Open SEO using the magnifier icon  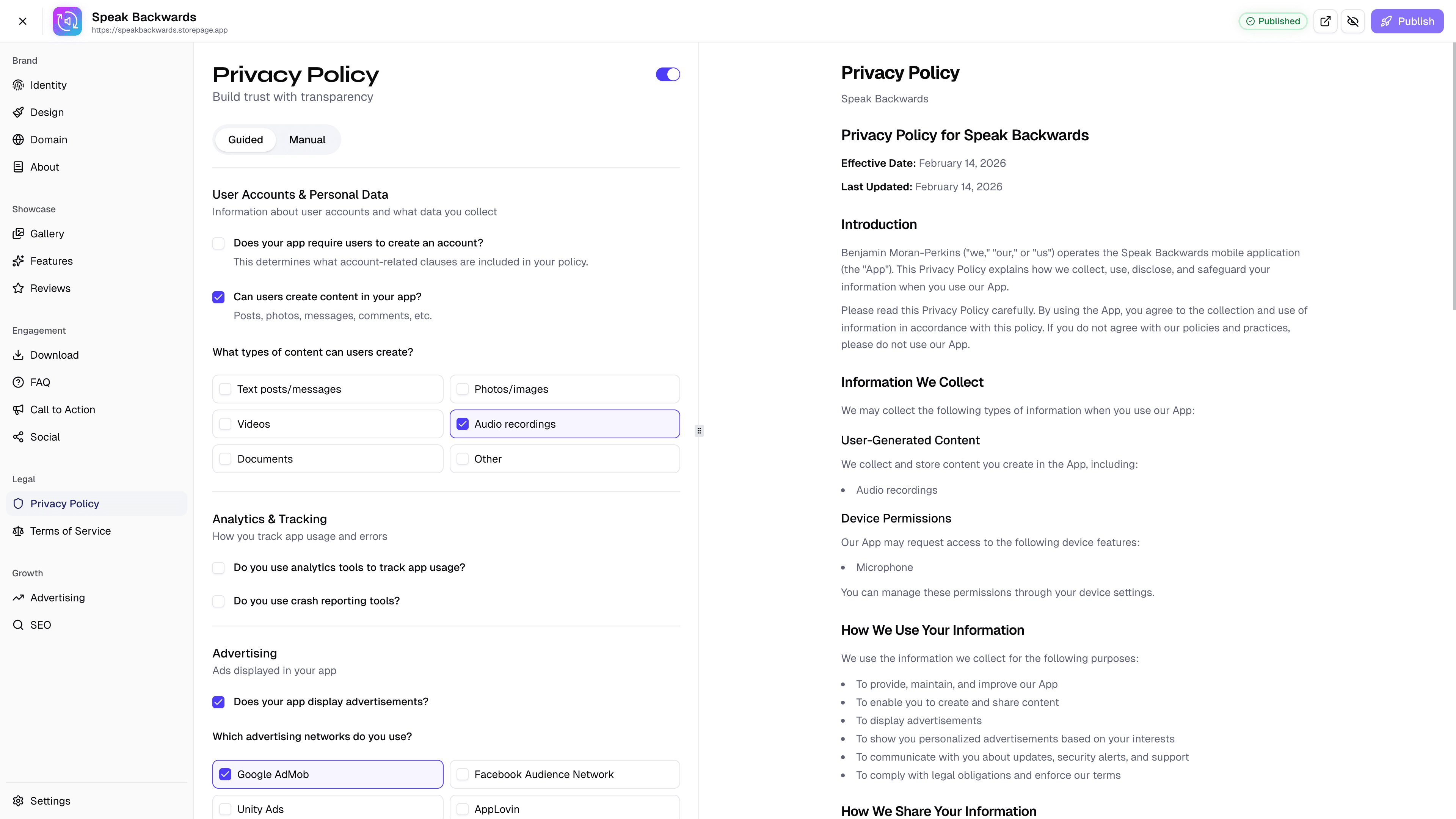(x=18, y=624)
